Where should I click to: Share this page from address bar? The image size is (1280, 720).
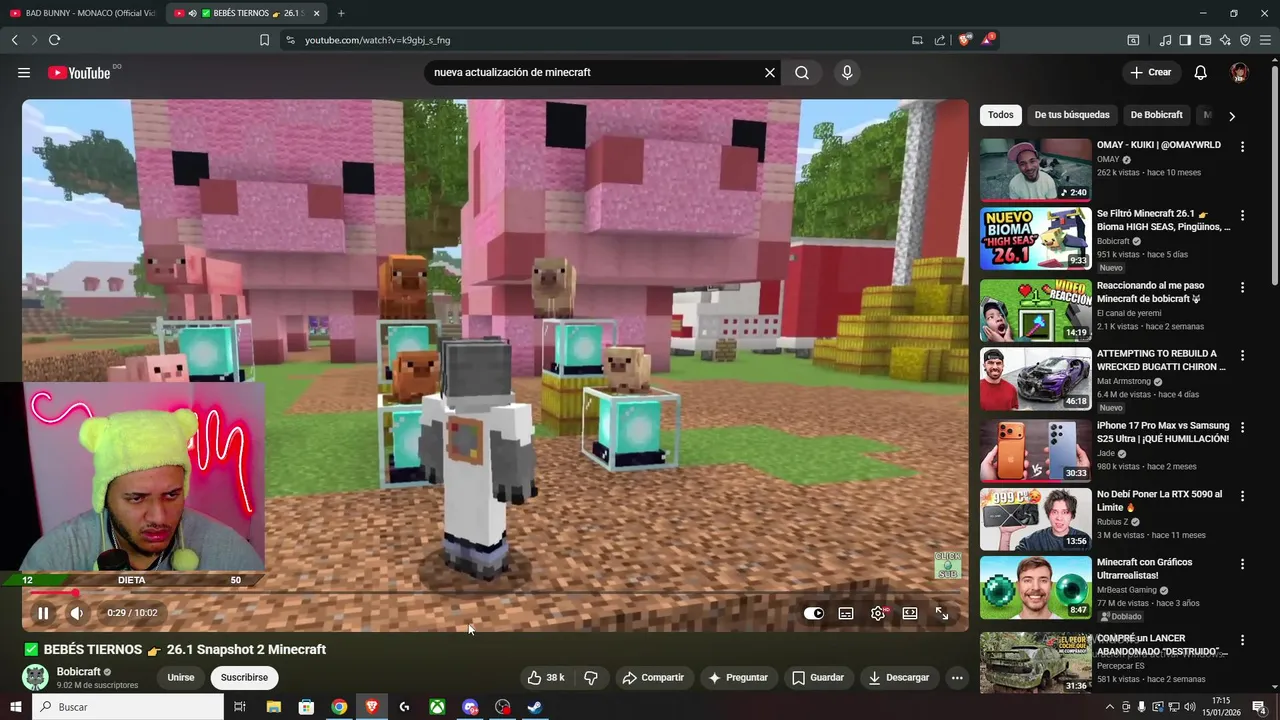940,40
